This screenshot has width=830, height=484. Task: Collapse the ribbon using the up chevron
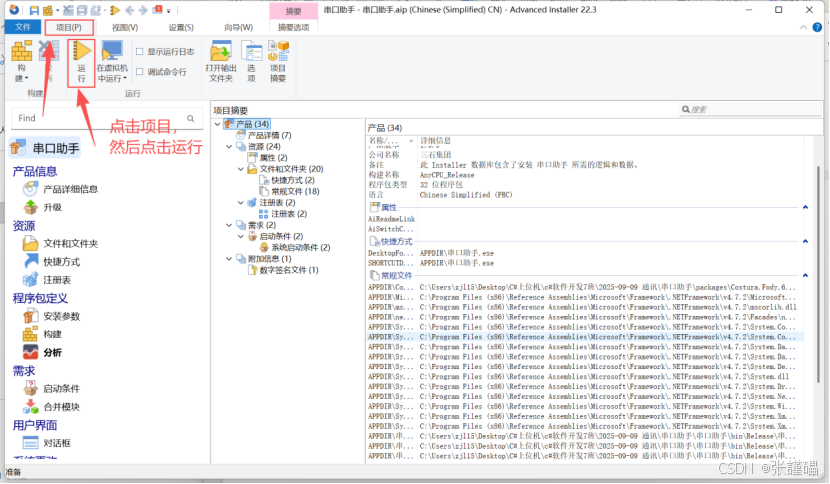click(x=803, y=27)
